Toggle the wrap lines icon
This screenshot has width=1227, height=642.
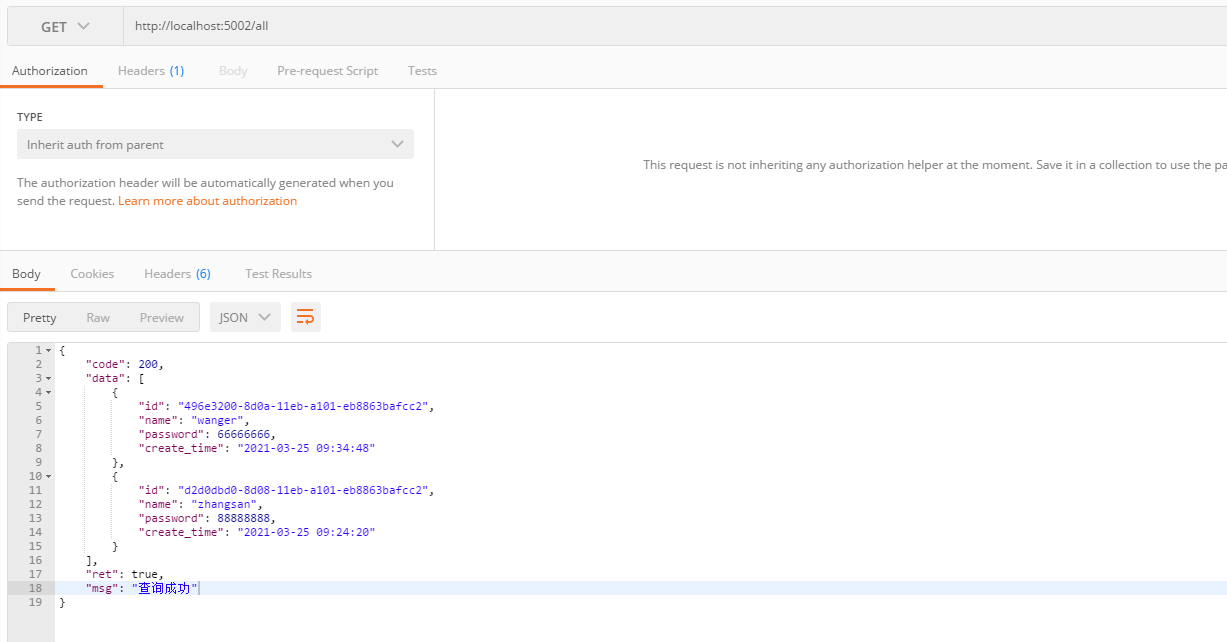[x=305, y=317]
